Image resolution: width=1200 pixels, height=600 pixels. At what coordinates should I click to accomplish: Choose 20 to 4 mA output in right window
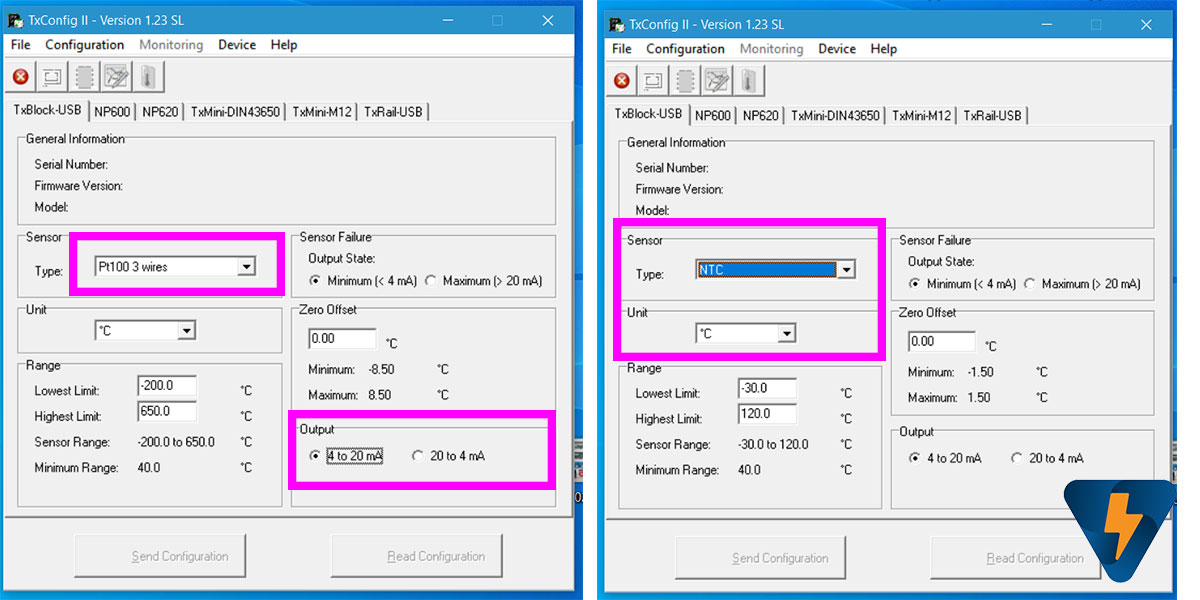(1048, 458)
